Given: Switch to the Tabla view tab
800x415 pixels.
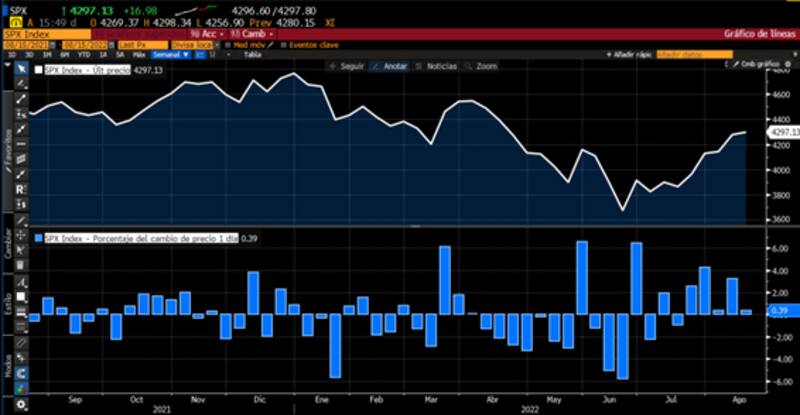Looking at the screenshot, I should point(253,55).
